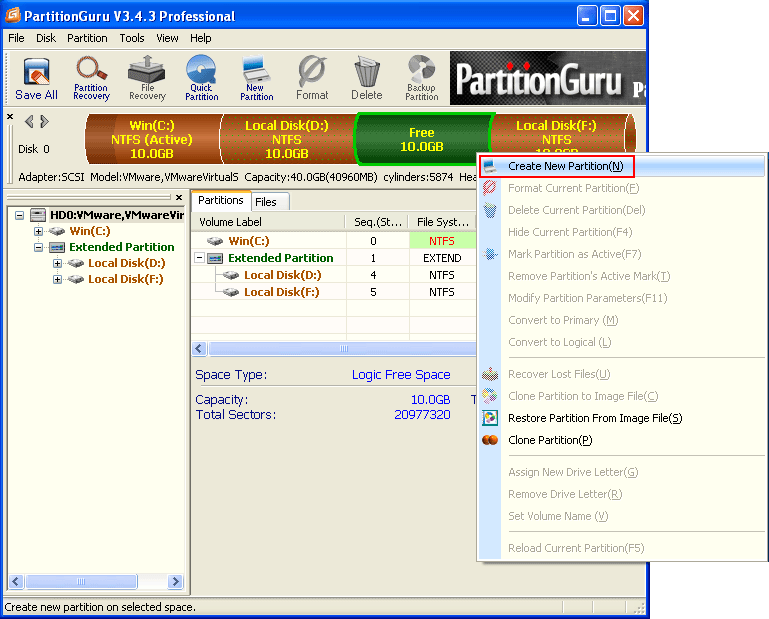The width and height of the screenshot is (769, 619).
Task: Click tree panel horizontal scrollbar thumb
Action: tap(81, 582)
